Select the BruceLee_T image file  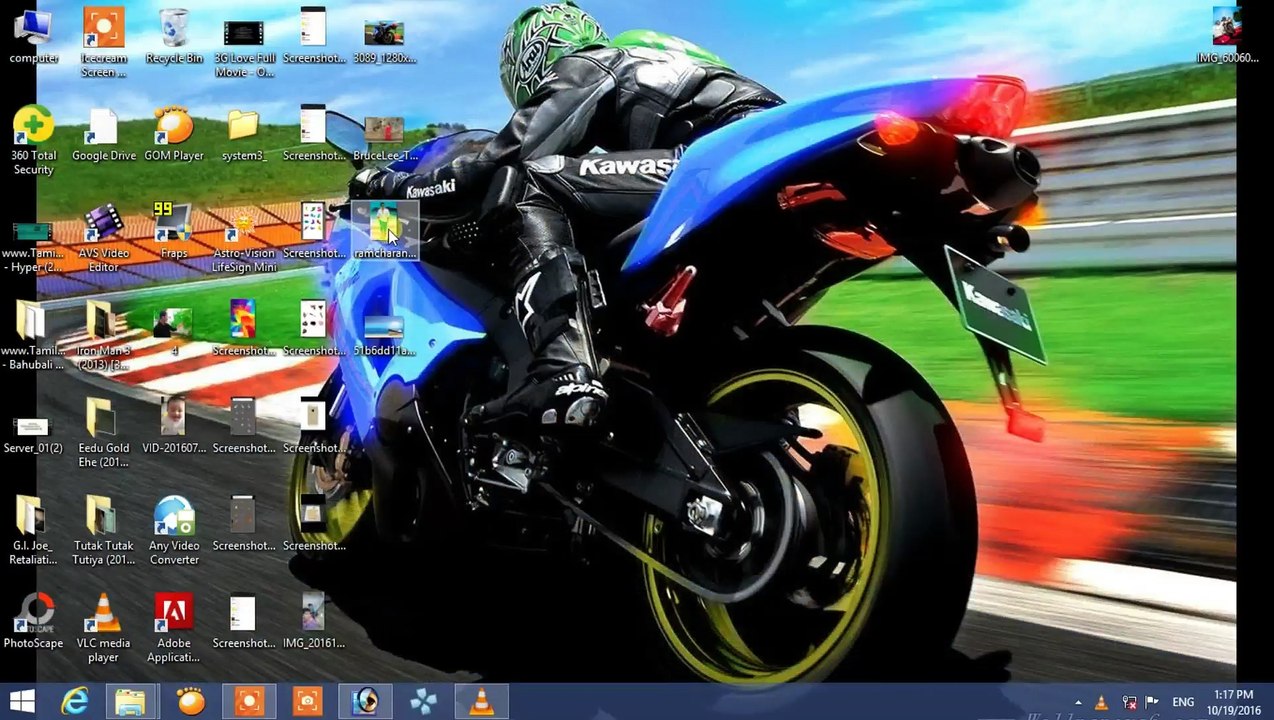(x=383, y=138)
